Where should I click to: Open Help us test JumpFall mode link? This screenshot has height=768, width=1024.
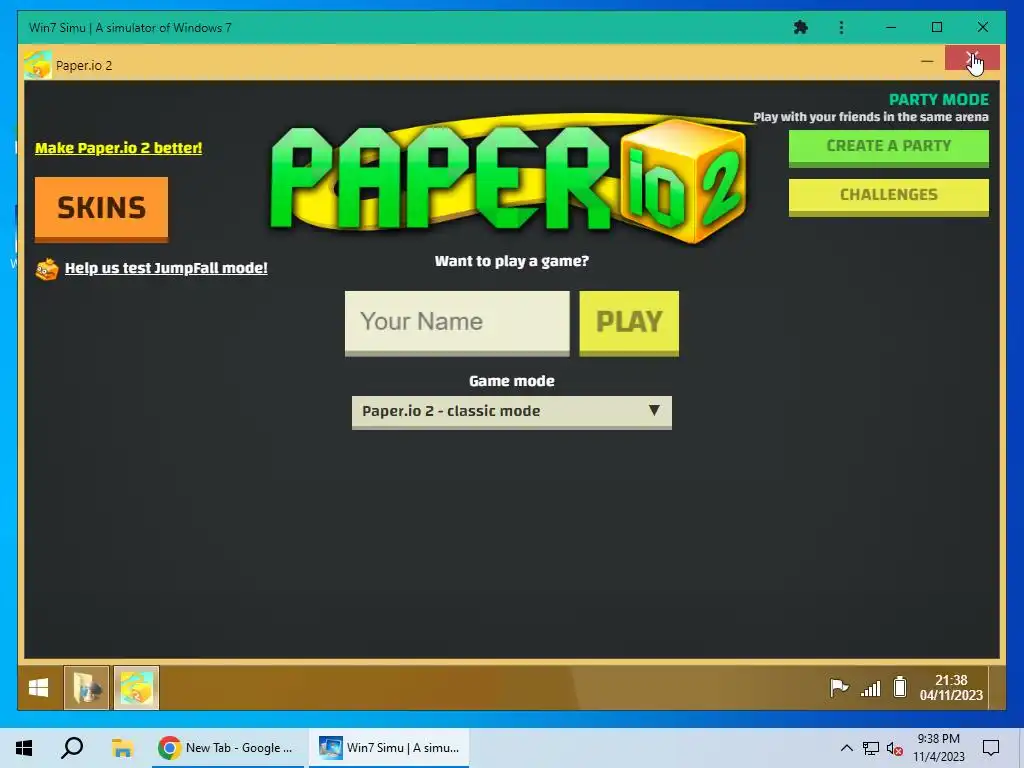click(166, 268)
